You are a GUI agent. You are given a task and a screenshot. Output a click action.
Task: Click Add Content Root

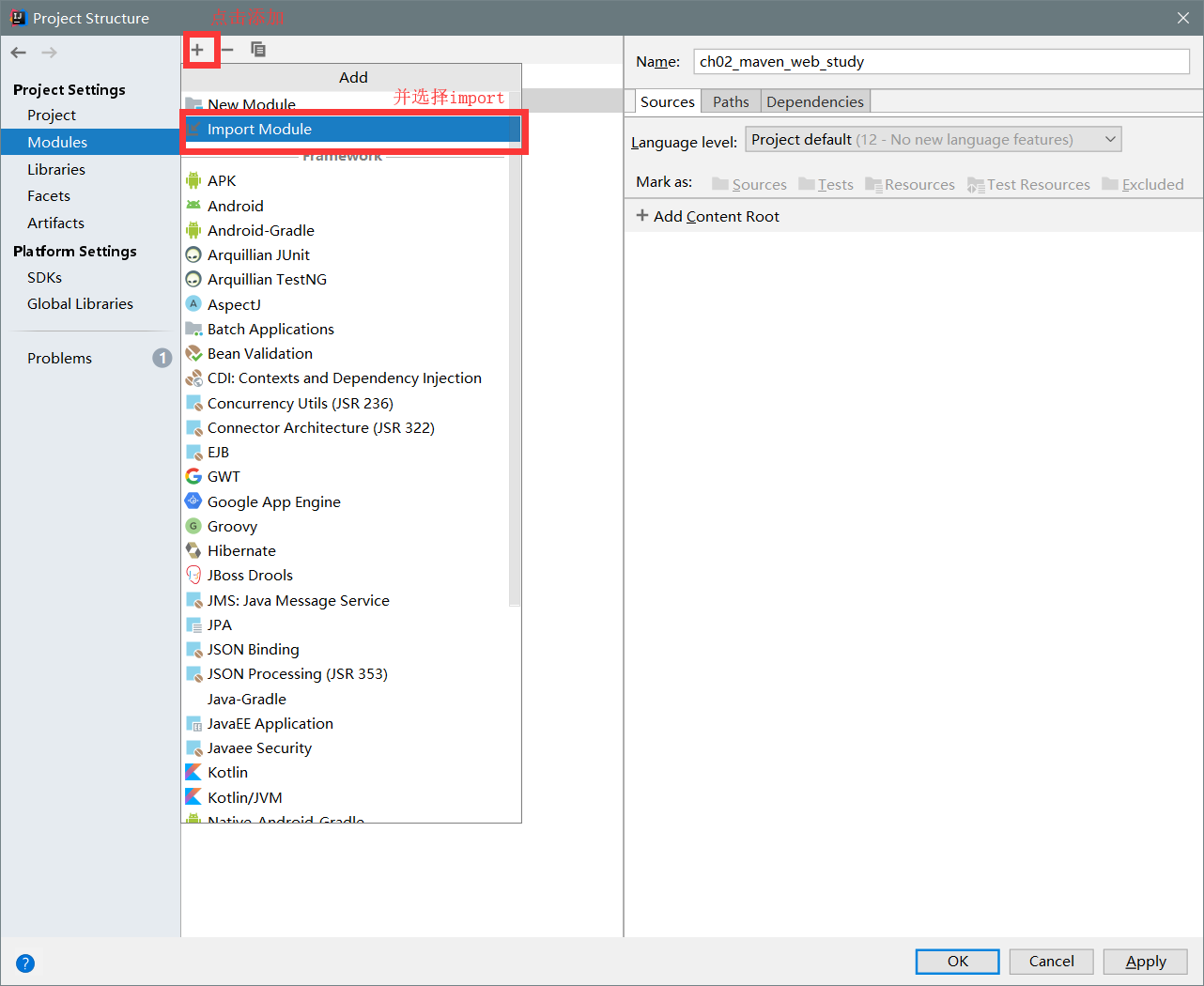click(x=707, y=216)
